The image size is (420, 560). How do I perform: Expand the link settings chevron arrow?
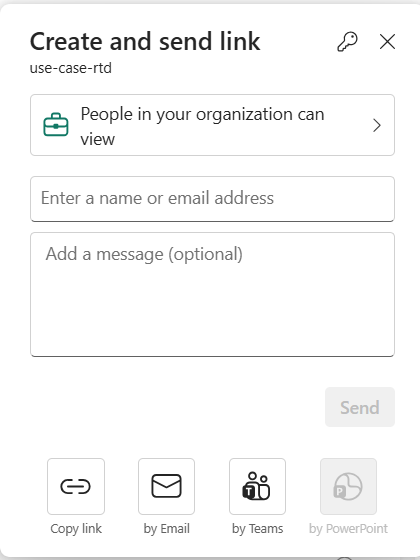pyautogui.click(x=377, y=125)
